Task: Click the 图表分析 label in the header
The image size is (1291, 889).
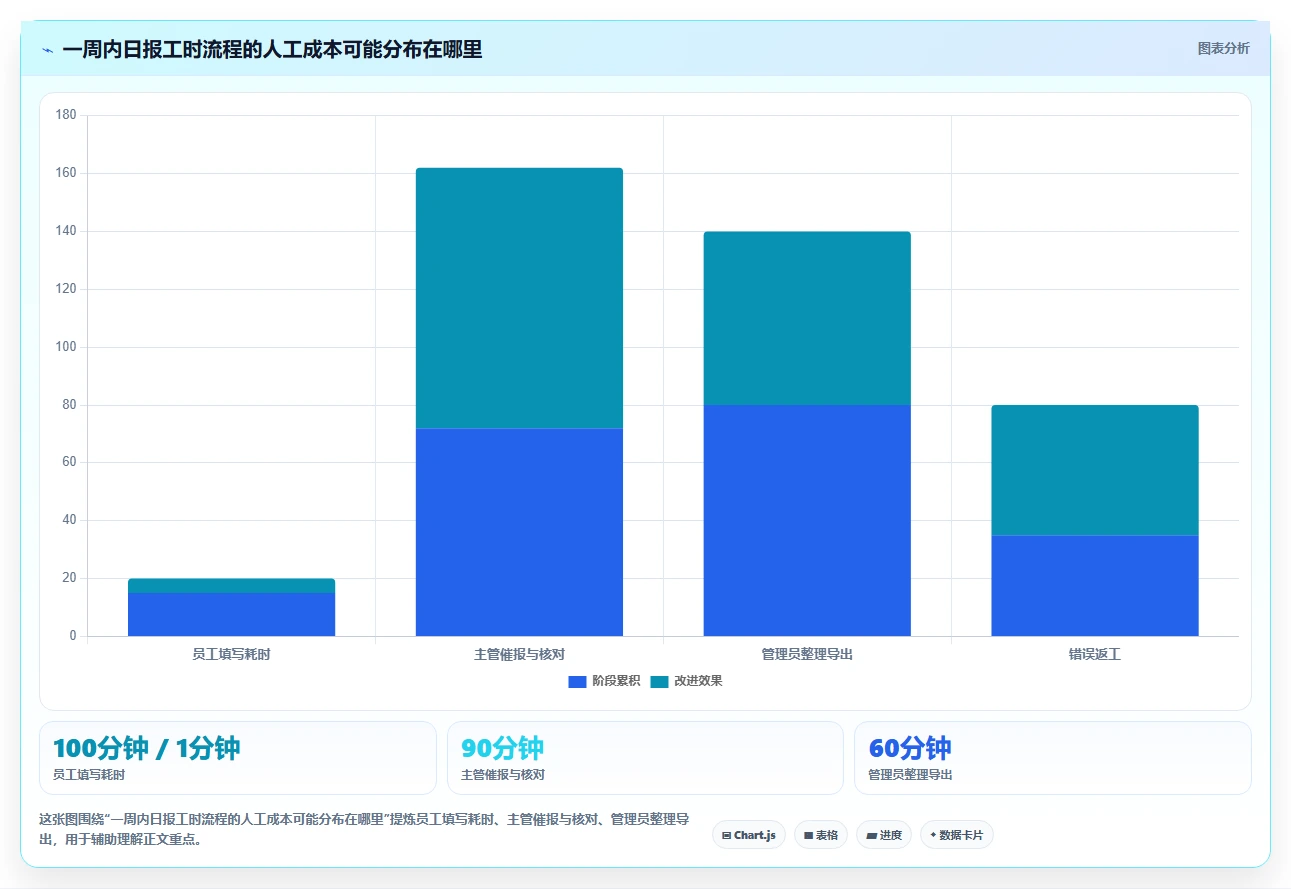Action: (1223, 48)
